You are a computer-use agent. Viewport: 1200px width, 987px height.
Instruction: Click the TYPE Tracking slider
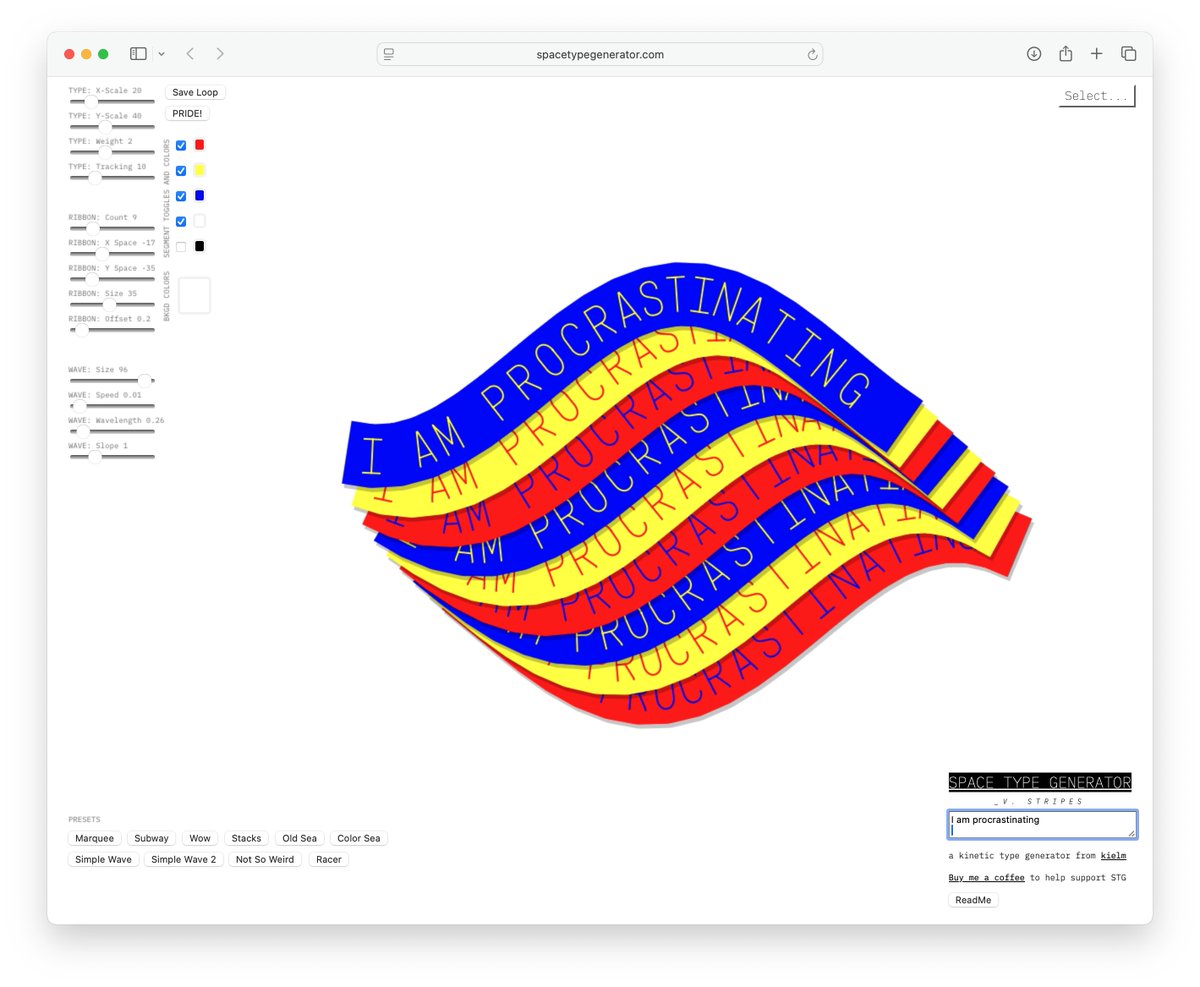[x=112, y=178]
